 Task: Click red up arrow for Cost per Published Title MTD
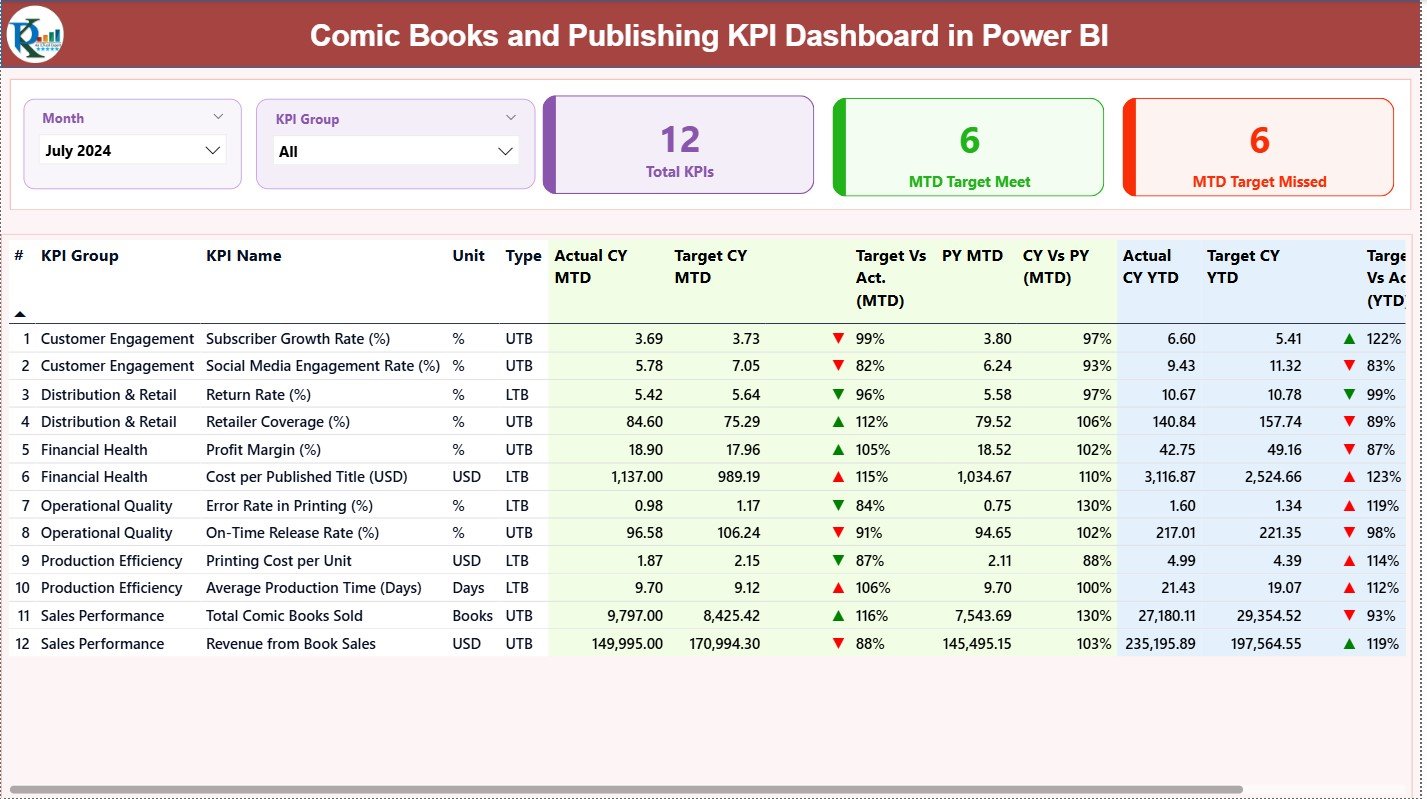(838, 477)
